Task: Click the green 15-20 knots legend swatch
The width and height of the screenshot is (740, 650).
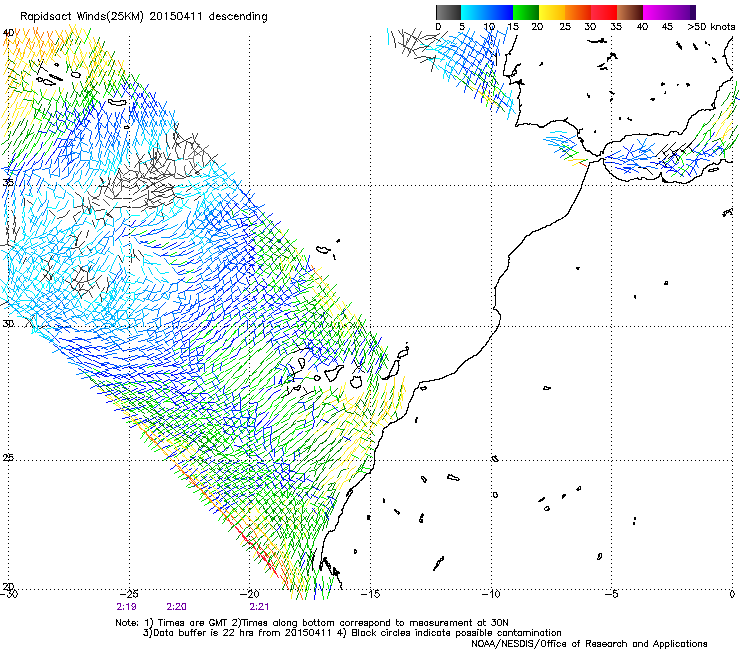Action: (526, 12)
